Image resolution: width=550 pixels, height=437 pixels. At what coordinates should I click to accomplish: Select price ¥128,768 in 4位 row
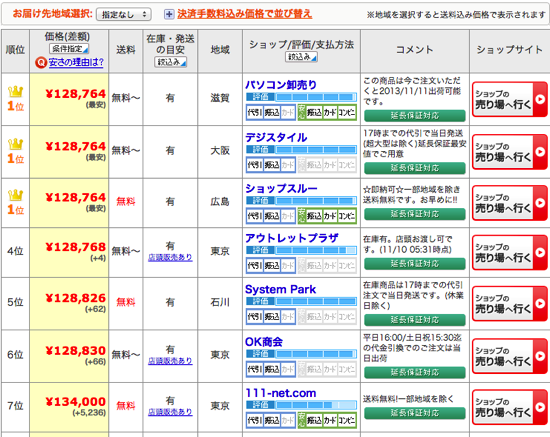coord(75,247)
